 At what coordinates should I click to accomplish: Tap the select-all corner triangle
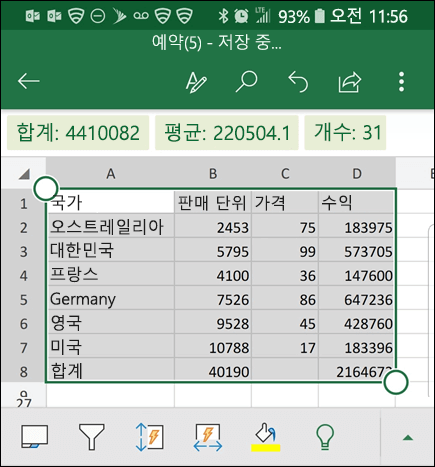click(24, 174)
